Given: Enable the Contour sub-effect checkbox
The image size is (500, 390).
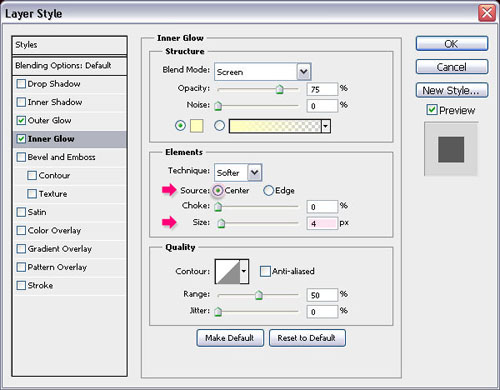Looking at the screenshot, I should click(x=32, y=175).
